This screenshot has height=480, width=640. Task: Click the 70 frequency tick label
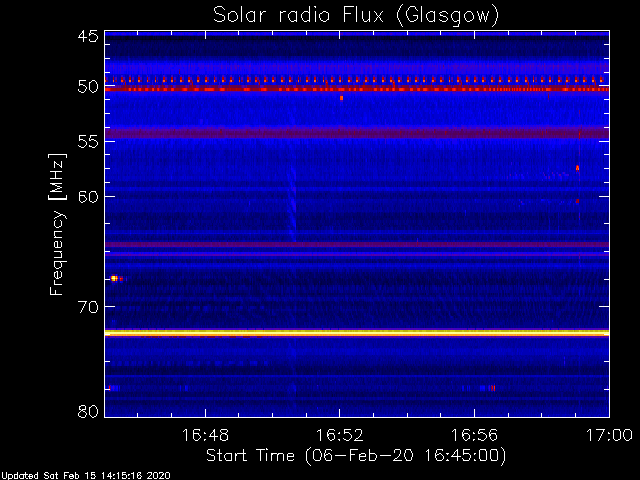88,307
